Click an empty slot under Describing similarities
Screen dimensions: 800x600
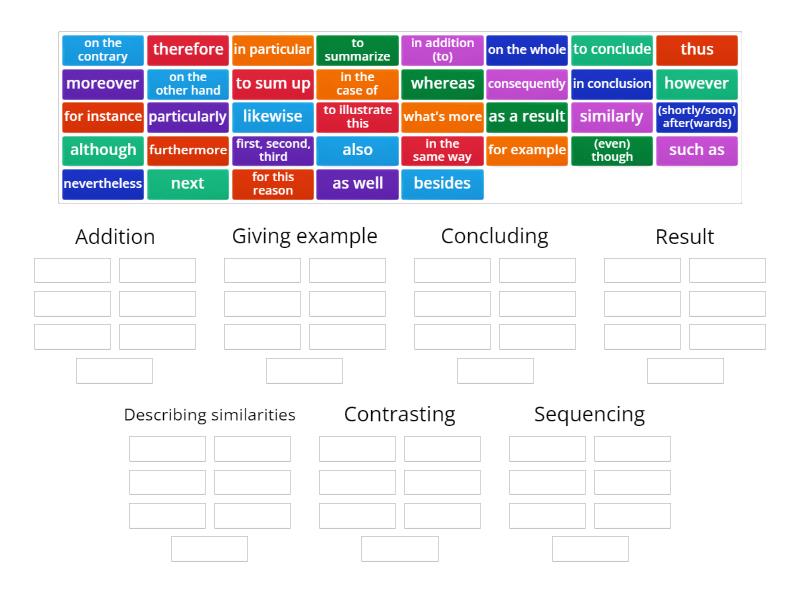166,448
